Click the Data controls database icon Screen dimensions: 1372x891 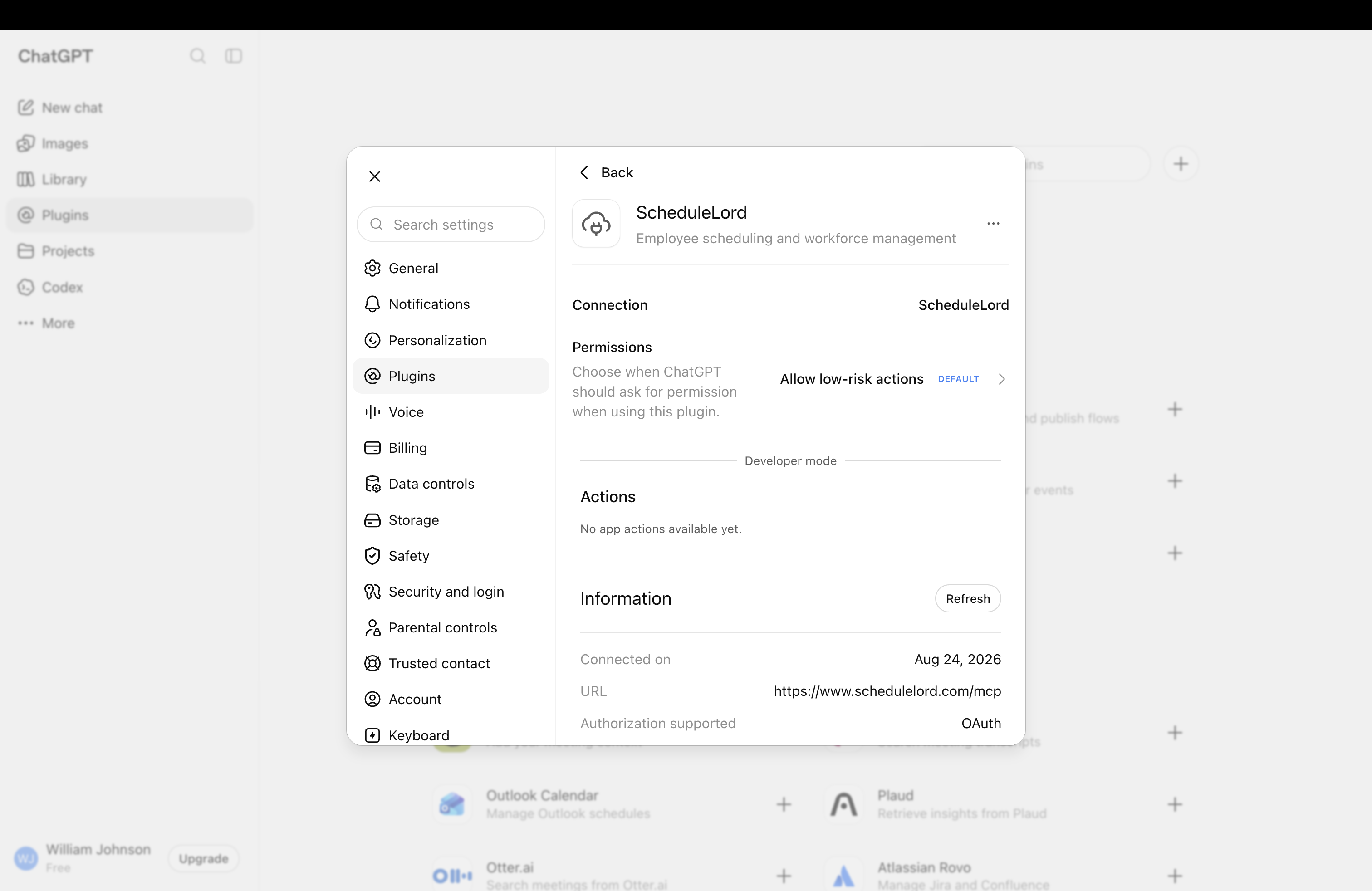[x=372, y=484]
